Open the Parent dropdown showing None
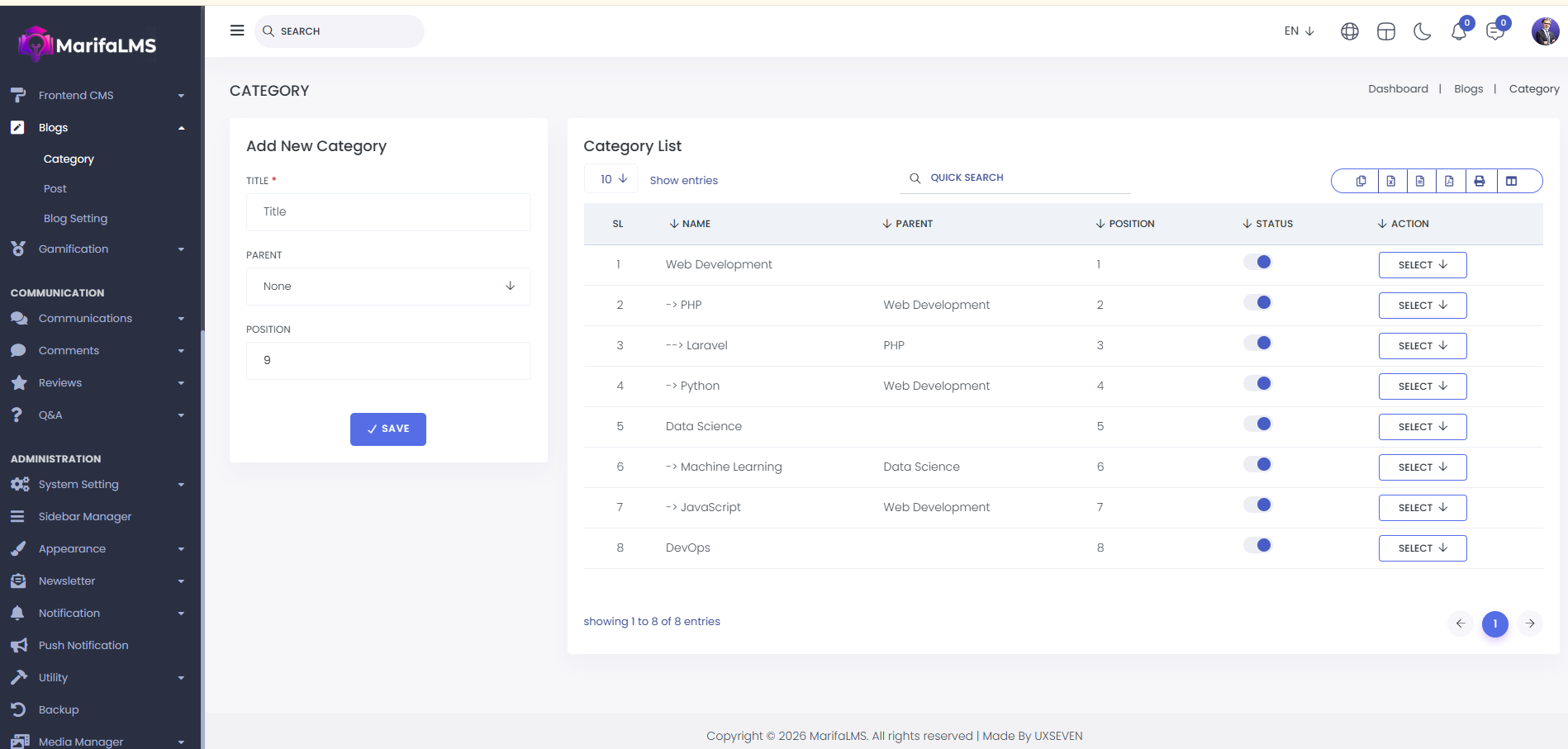 click(388, 287)
